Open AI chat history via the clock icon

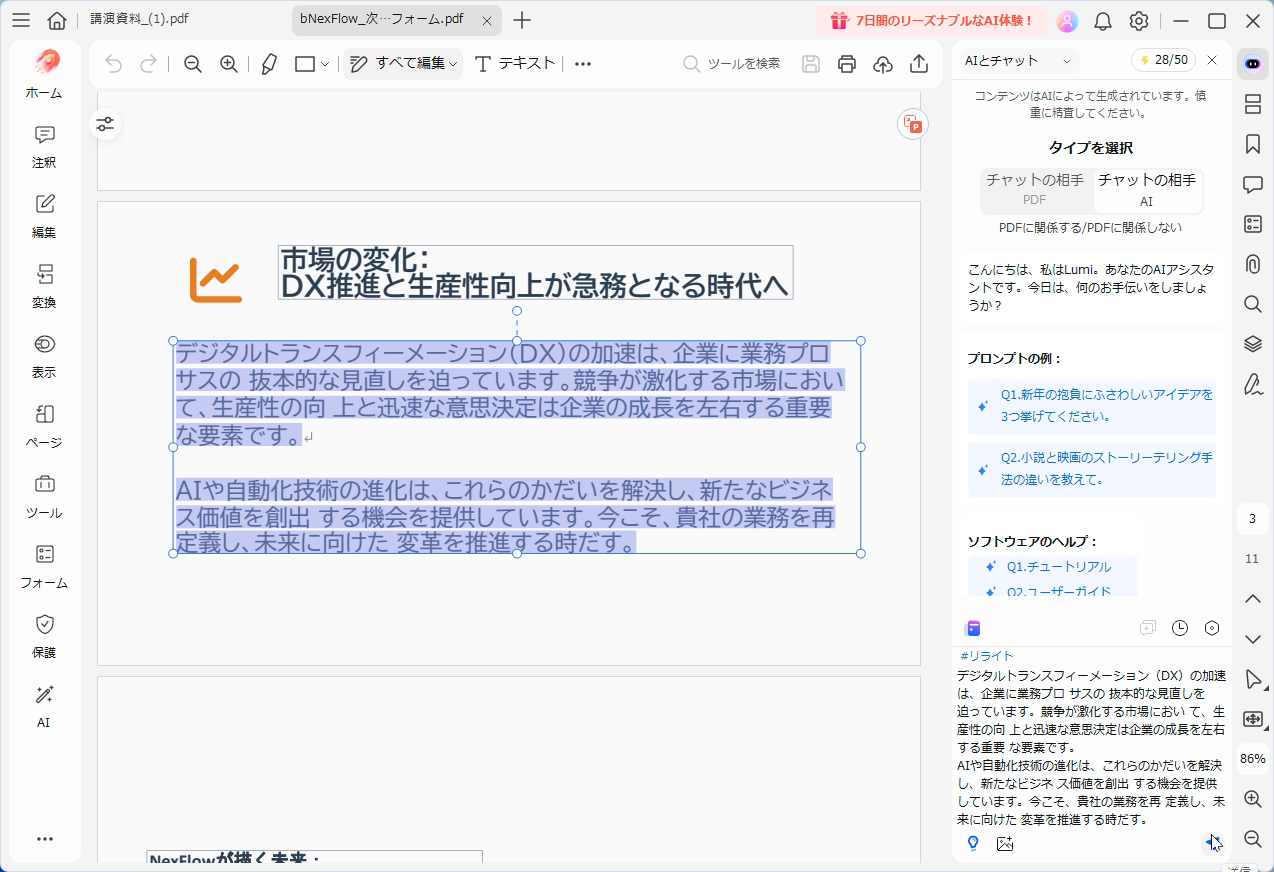click(1180, 628)
